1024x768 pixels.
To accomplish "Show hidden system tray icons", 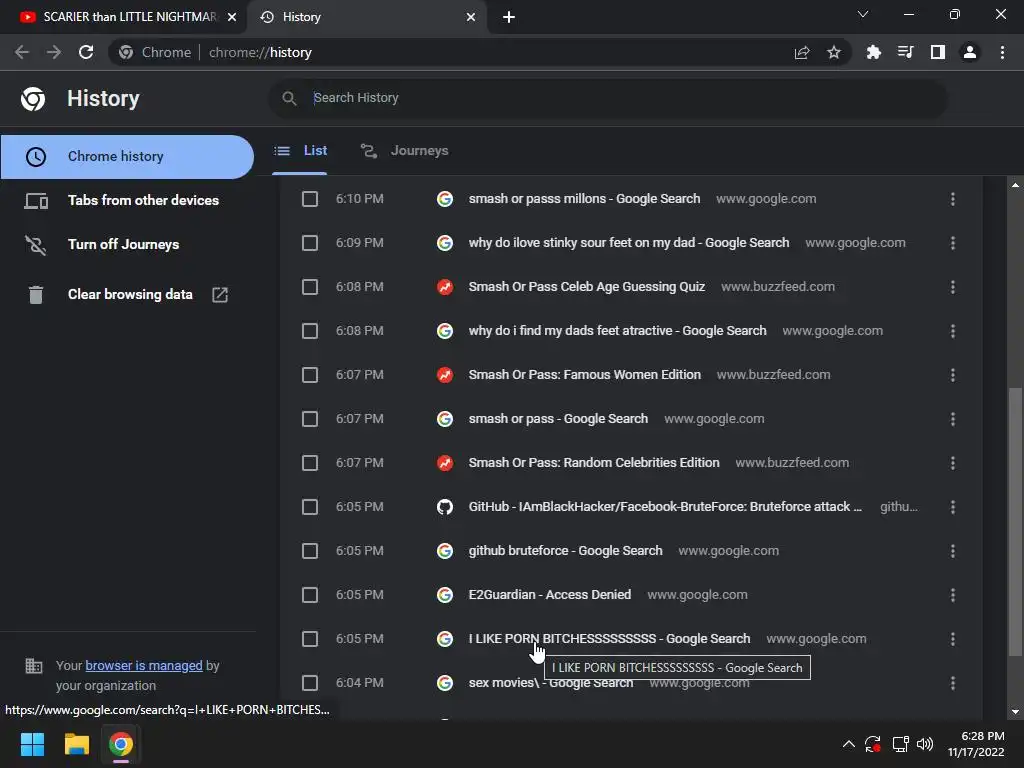I will point(848,744).
